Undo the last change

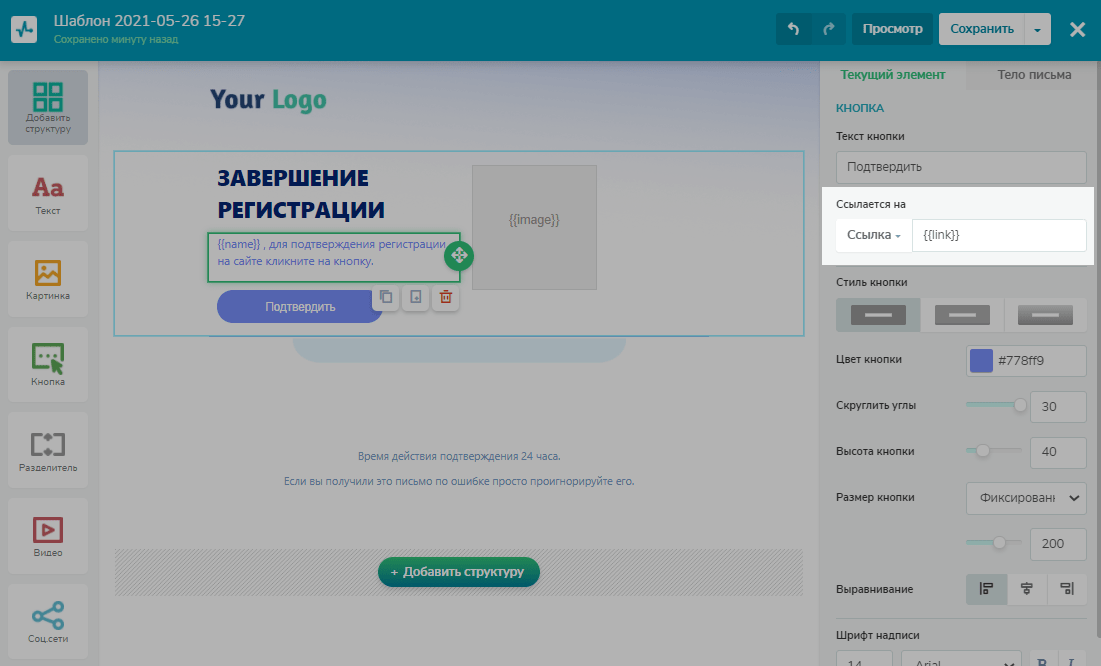point(793,29)
